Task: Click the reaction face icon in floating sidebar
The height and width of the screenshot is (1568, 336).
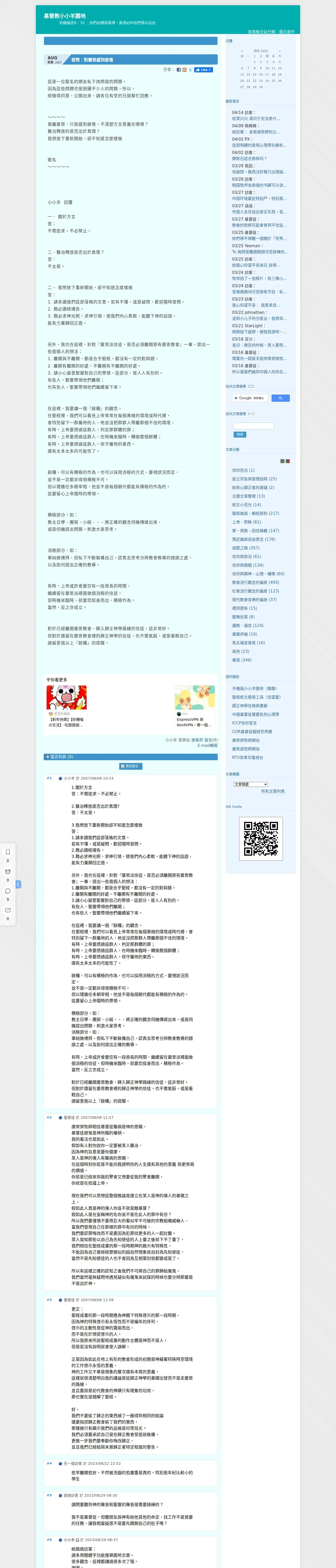Action: [x=8, y=872]
